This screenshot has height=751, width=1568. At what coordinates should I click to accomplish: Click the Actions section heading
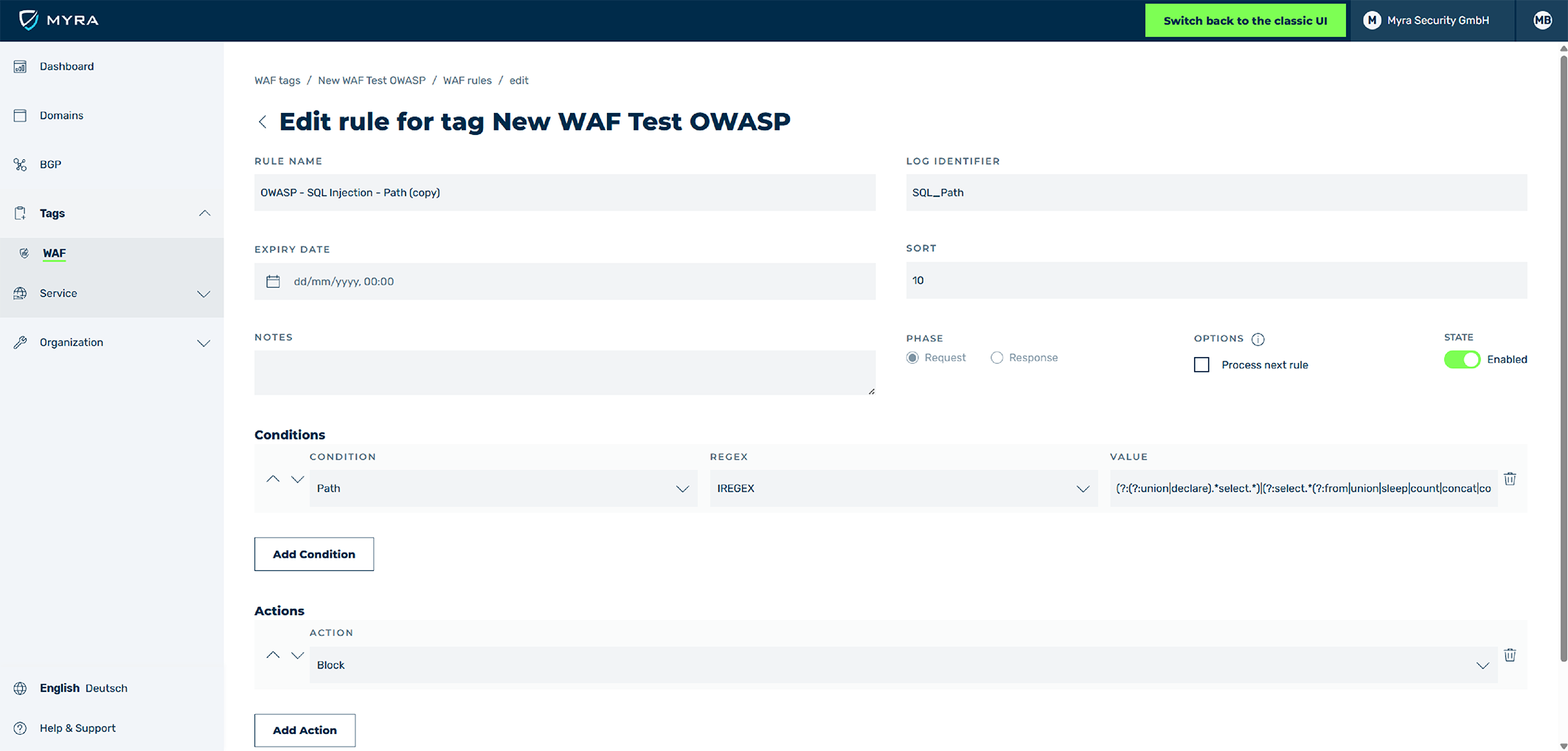(280, 611)
